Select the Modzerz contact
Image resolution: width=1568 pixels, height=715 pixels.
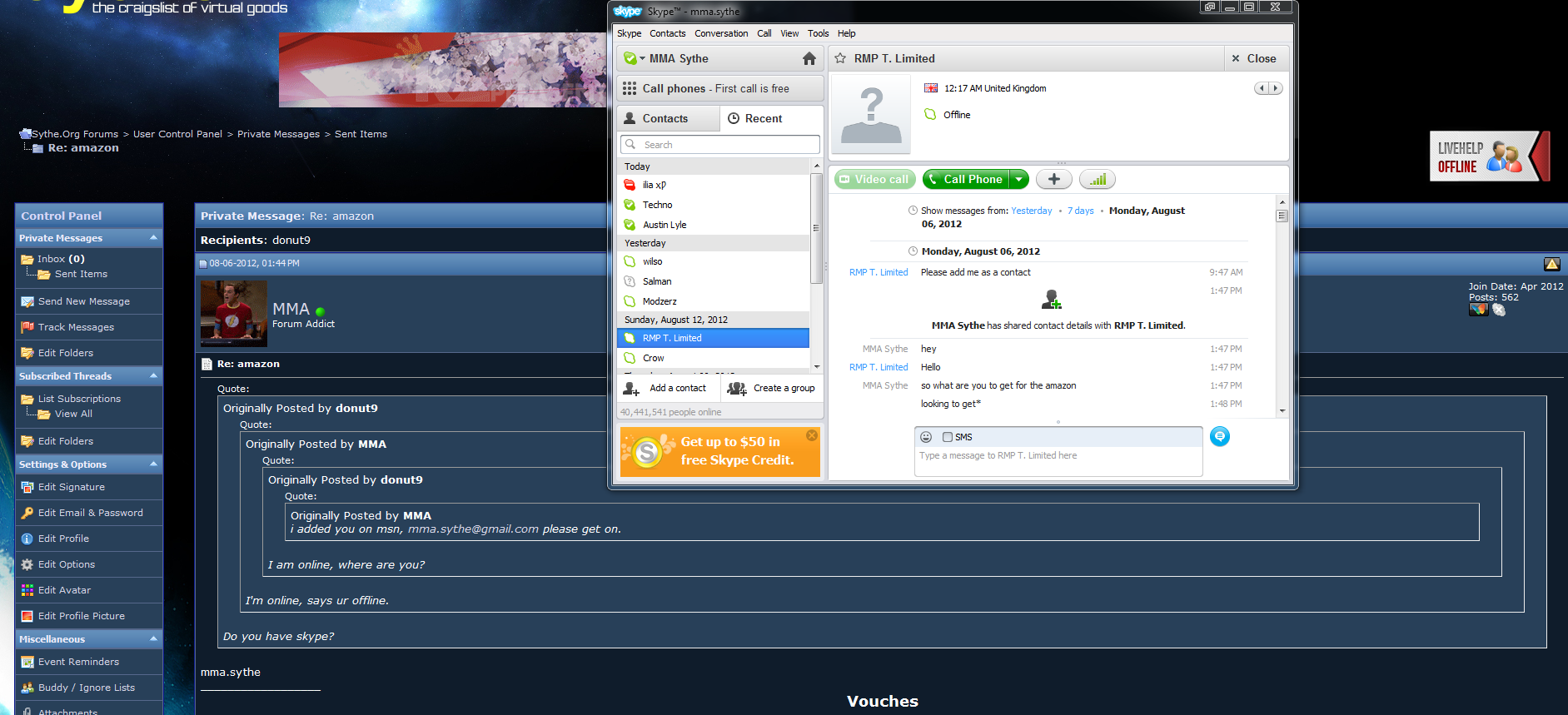(714, 301)
